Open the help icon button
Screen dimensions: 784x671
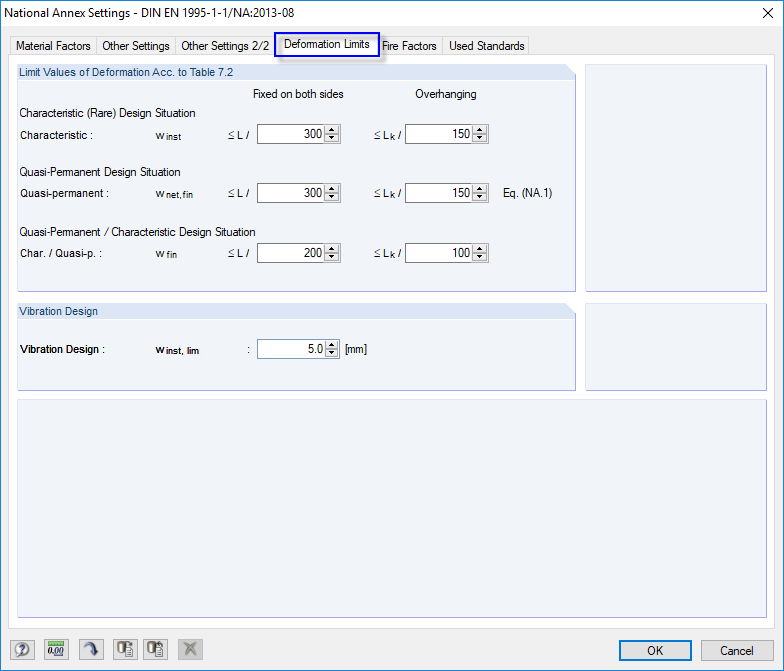pyautogui.click(x=22, y=650)
